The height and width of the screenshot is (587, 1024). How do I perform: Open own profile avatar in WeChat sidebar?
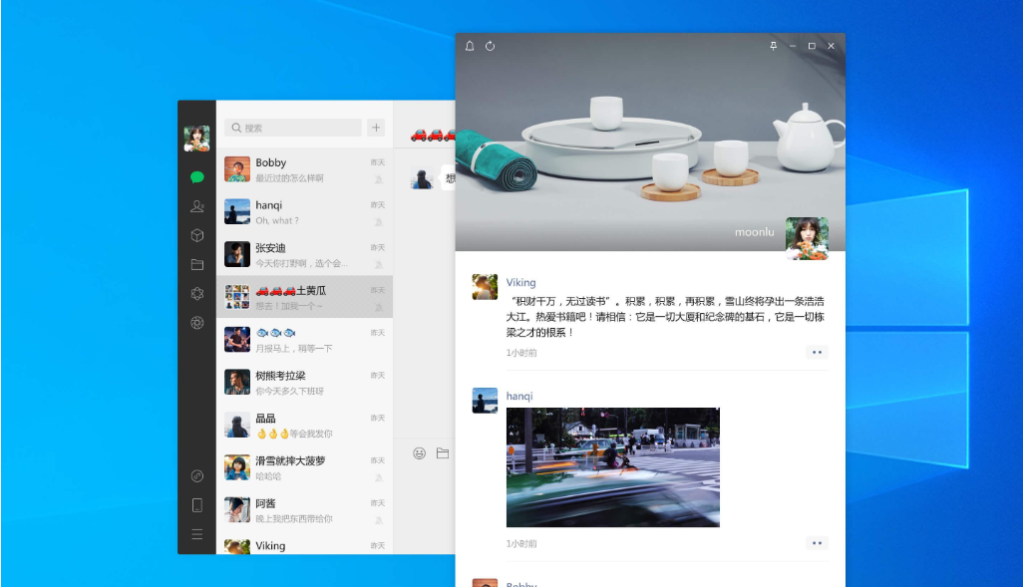pyautogui.click(x=197, y=138)
